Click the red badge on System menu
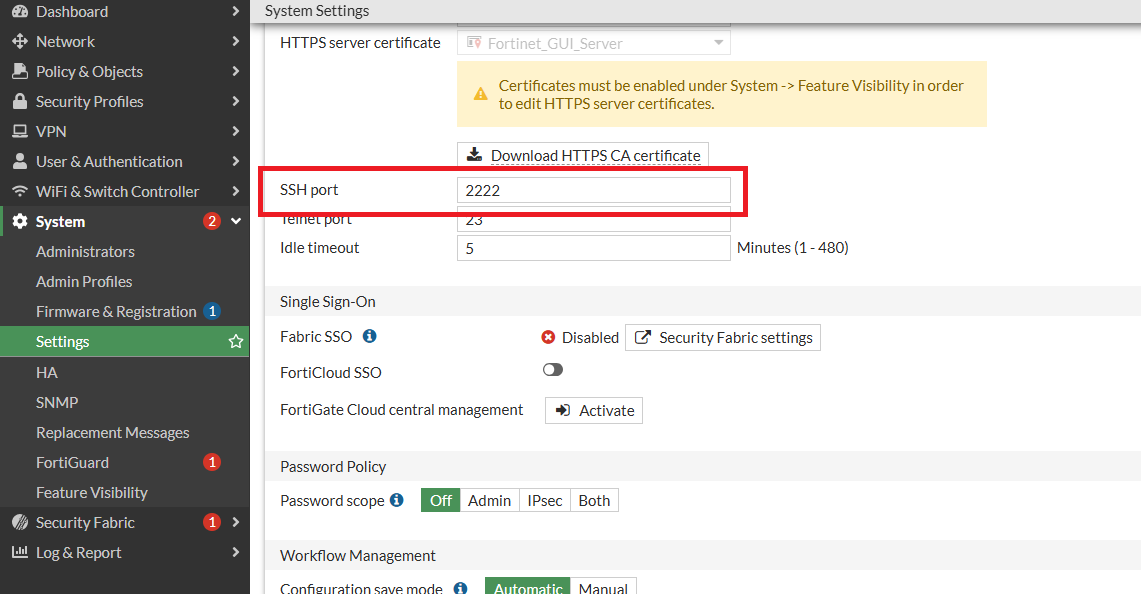Screen dimensions: 1141x594 [212, 221]
